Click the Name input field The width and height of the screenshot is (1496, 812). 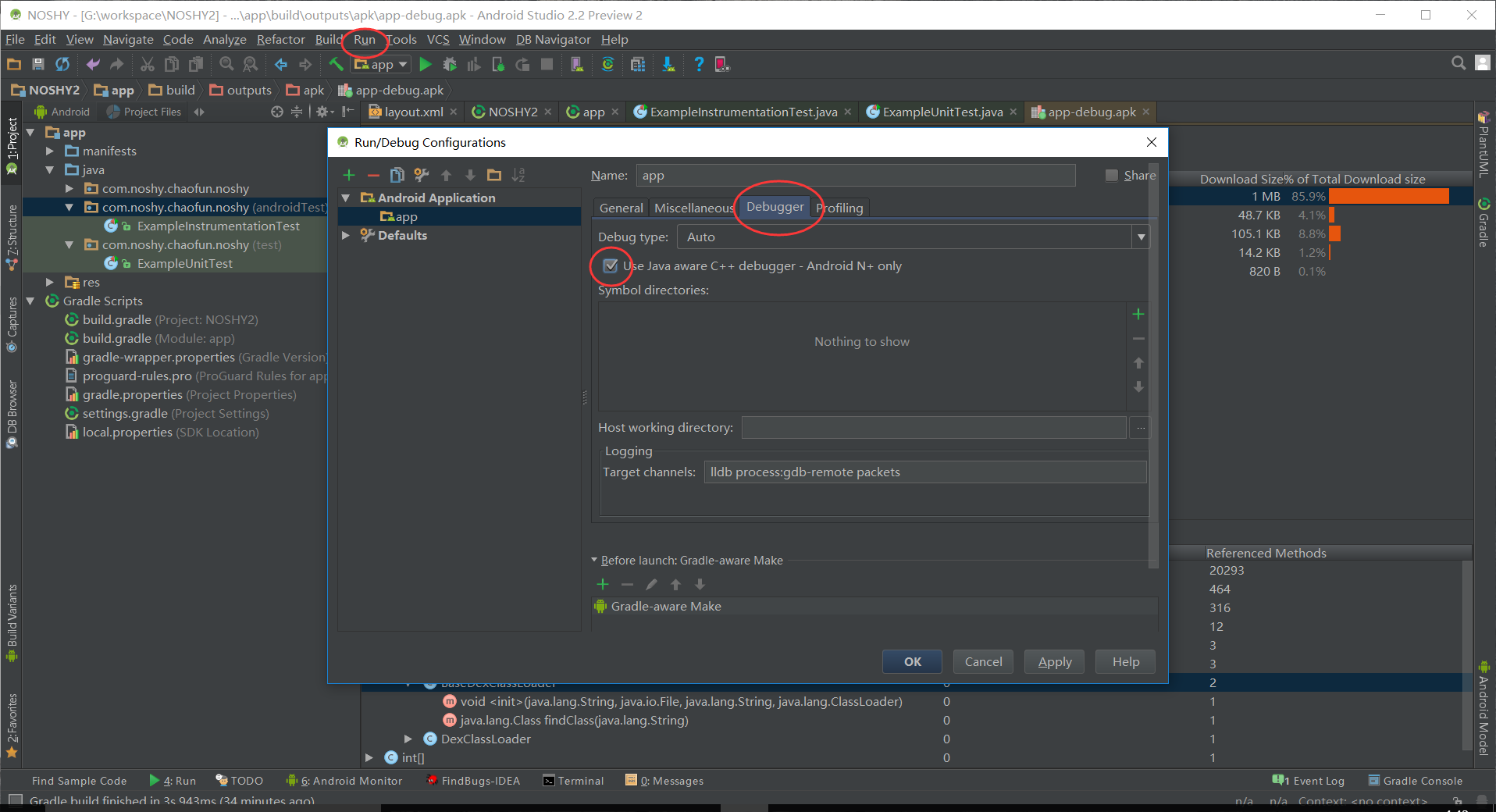(x=856, y=176)
